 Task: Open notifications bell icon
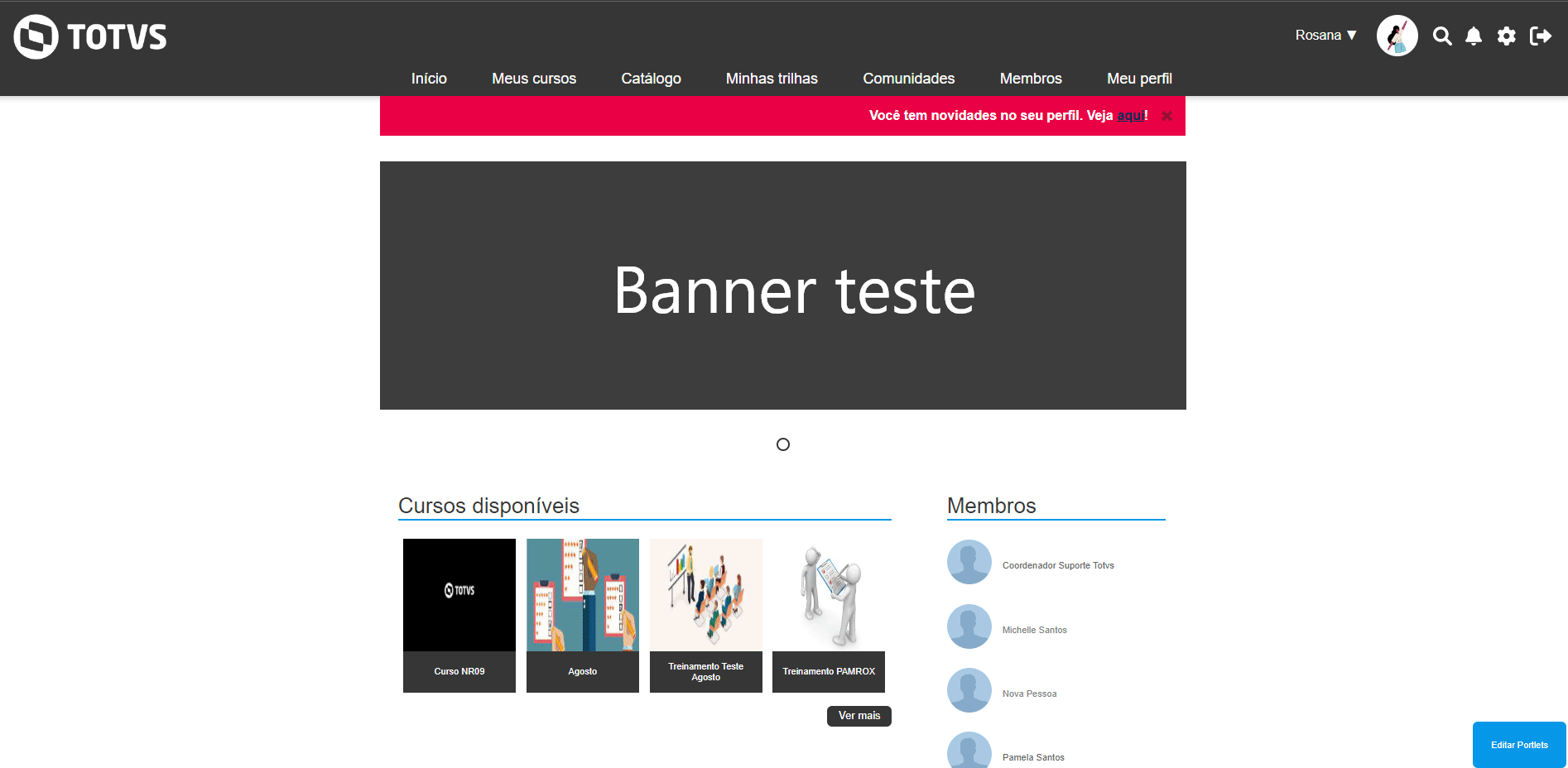1474,36
